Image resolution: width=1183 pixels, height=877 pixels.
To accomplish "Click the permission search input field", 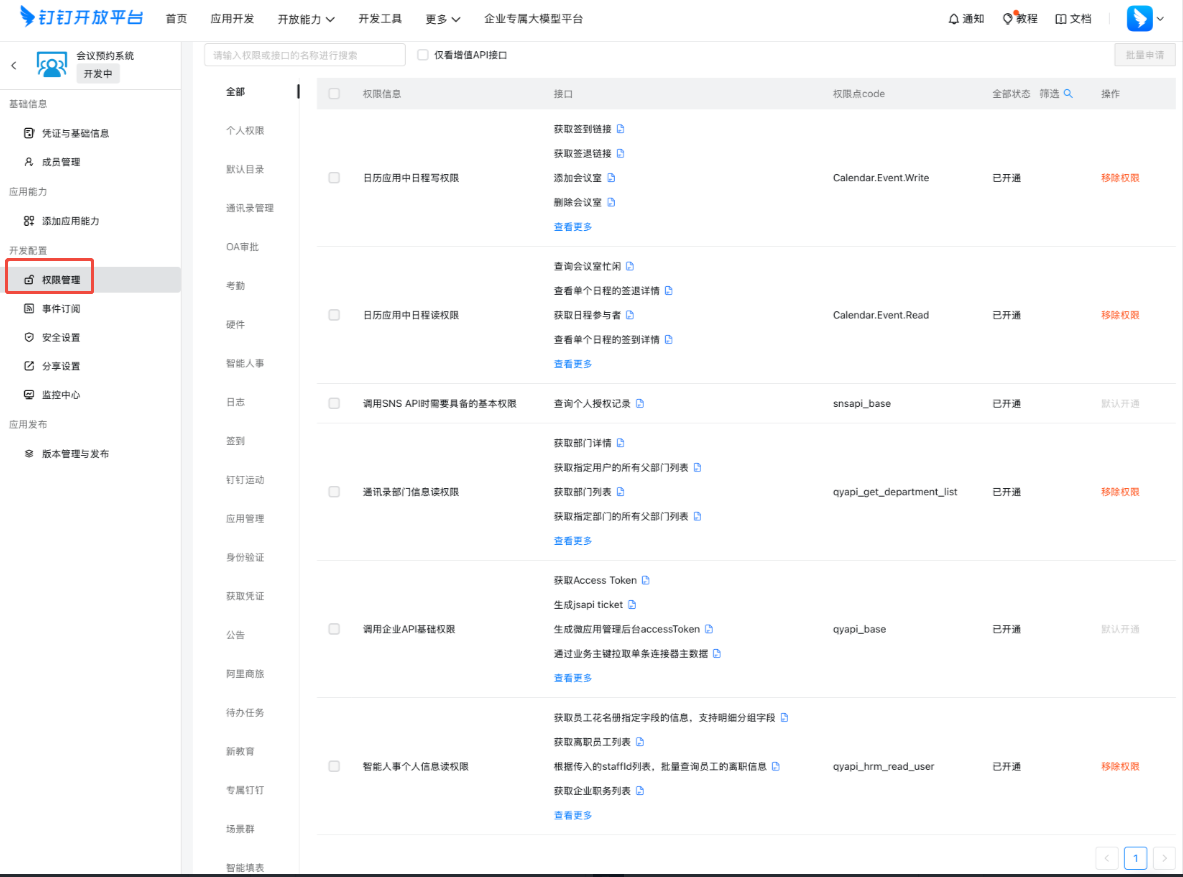I will tap(304, 55).
